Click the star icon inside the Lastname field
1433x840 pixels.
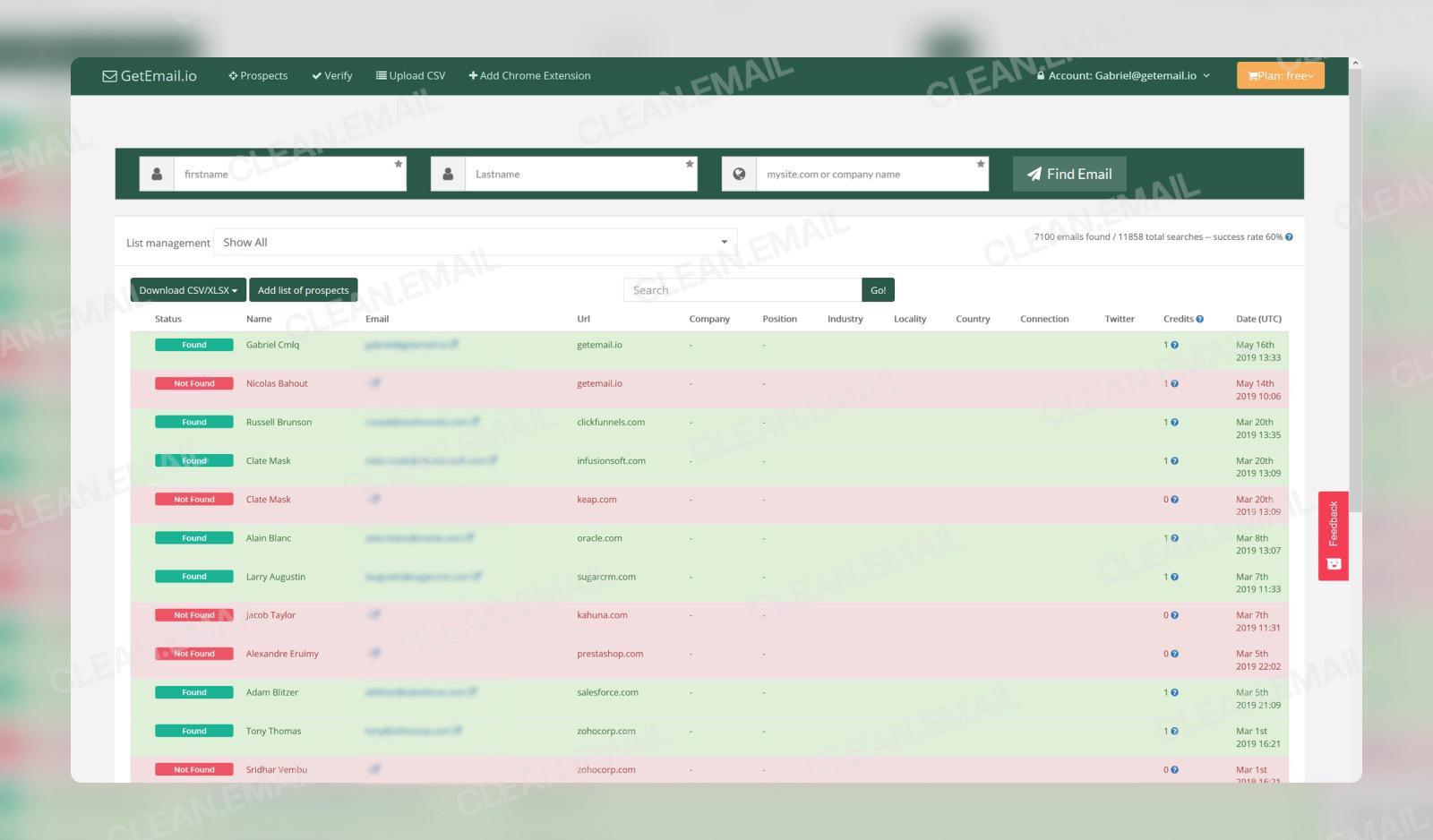[x=689, y=165]
